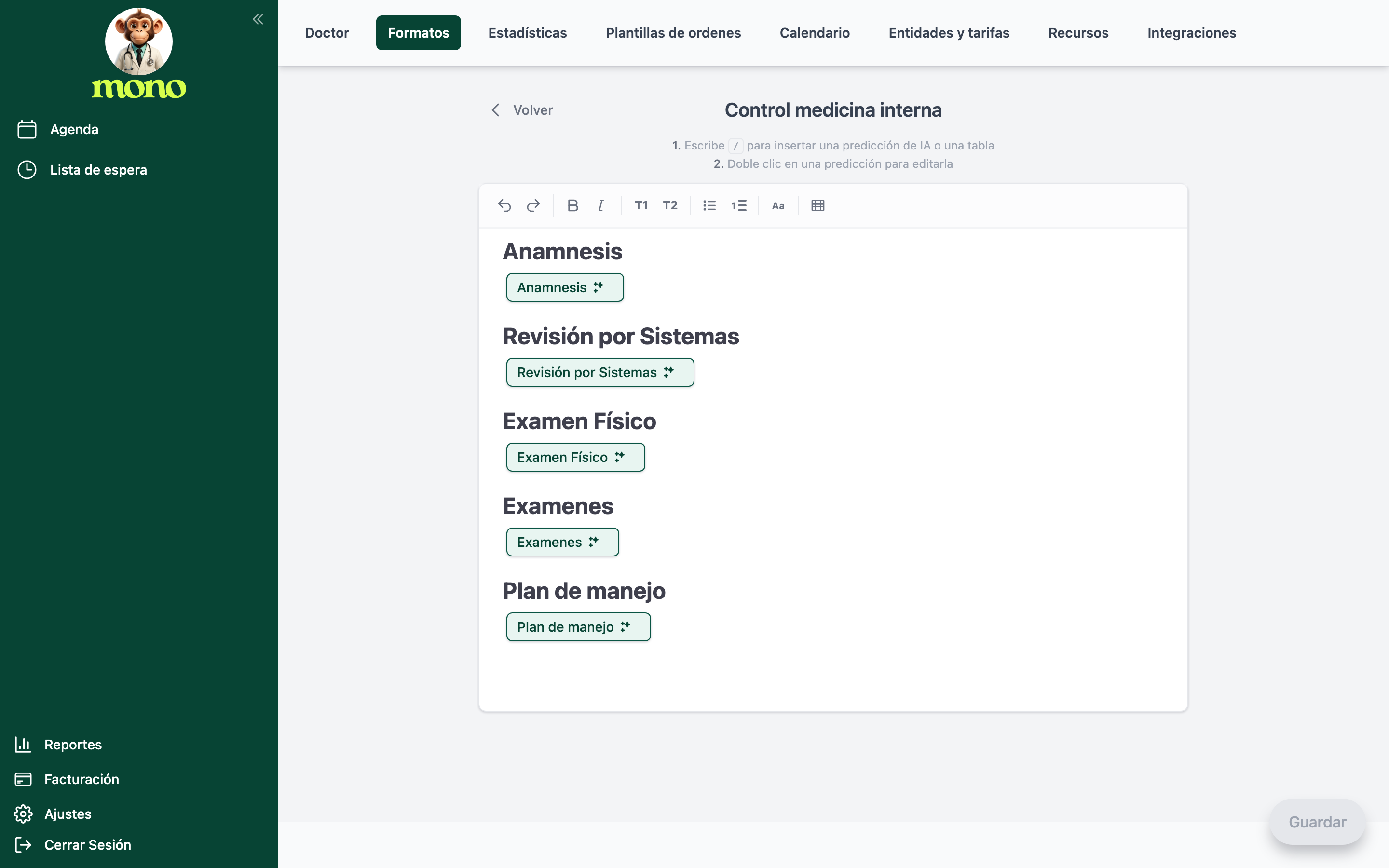Open Plantillas de ordenes tab
1389x868 pixels.
point(673,33)
